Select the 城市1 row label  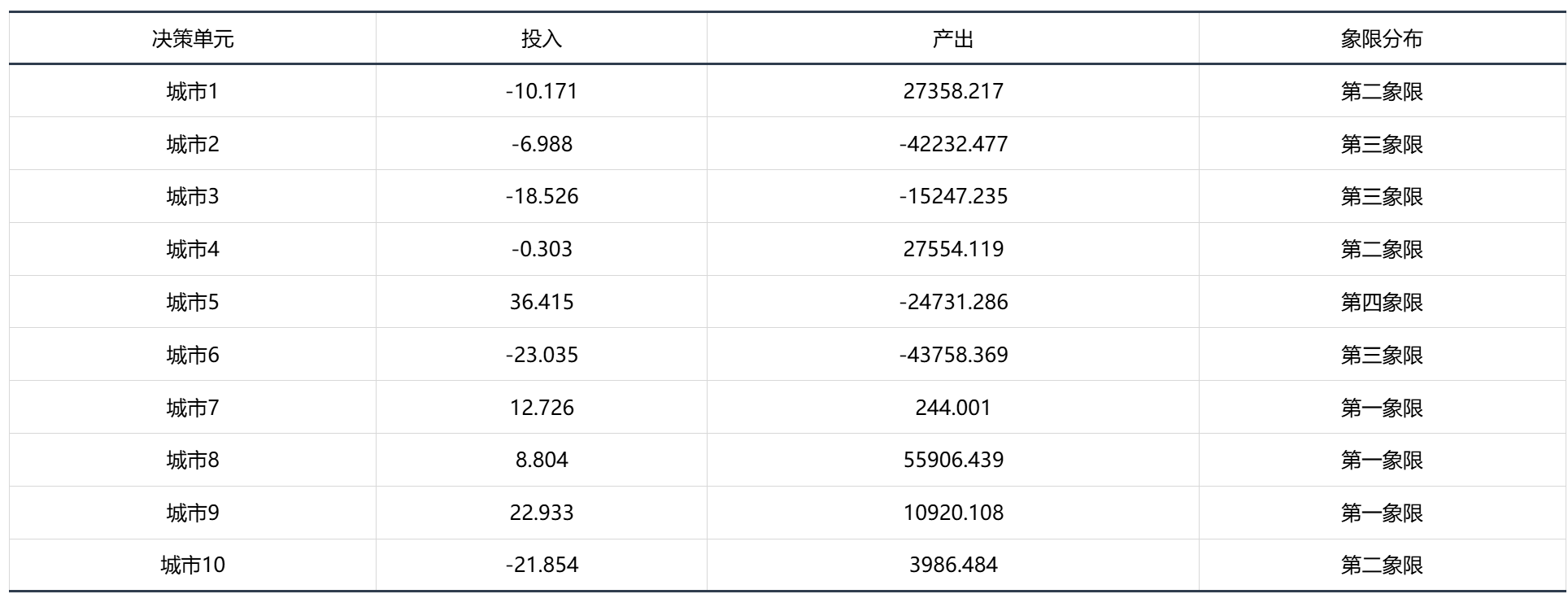click(193, 91)
